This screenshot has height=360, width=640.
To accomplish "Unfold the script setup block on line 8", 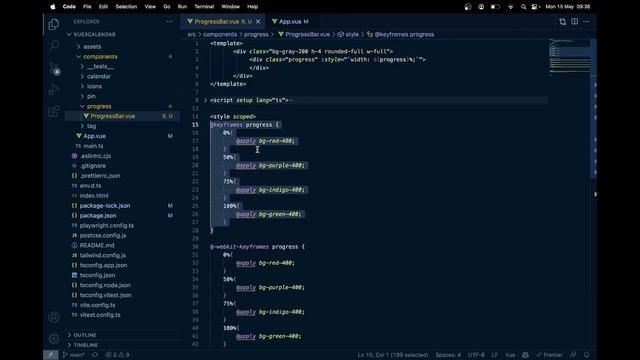I will 205,100.
